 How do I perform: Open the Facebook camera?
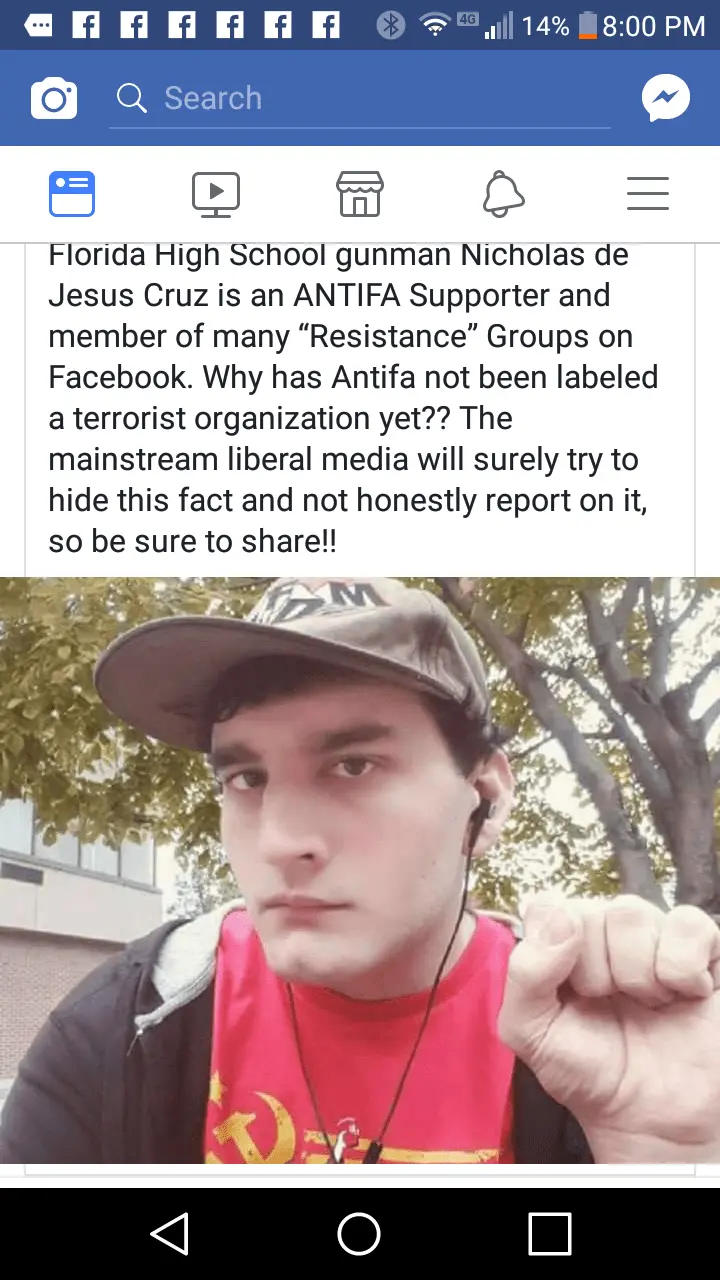[54, 98]
